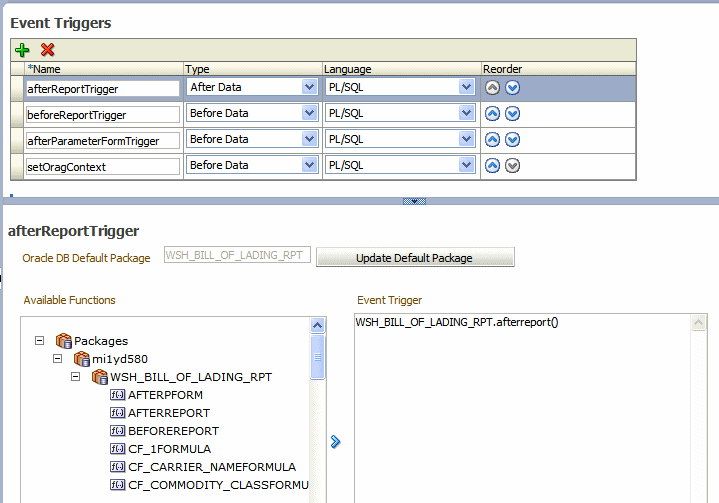Move afterReportTrigger row down
Viewport: 719px width, 503px height.
click(512, 88)
